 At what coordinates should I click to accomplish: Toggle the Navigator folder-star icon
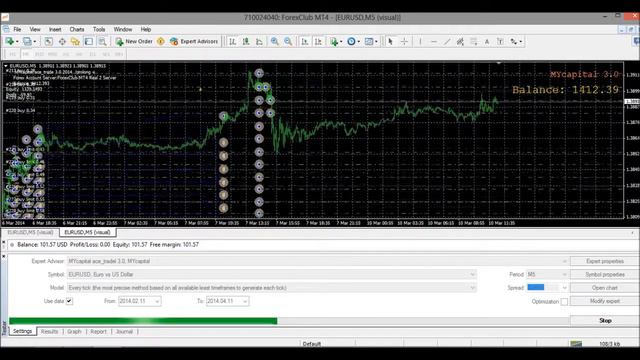click(75, 41)
